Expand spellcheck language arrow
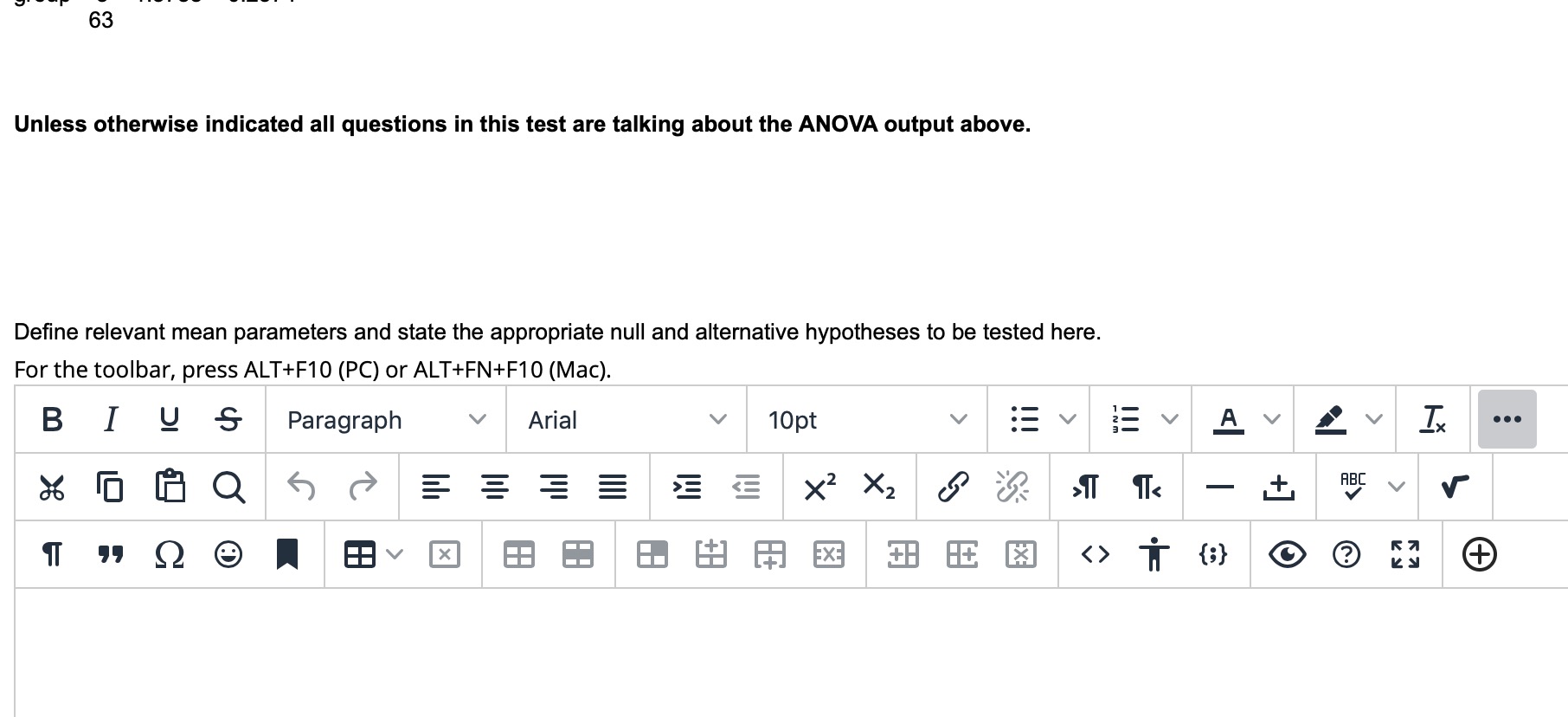The width and height of the screenshot is (1568, 717). click(1396, 488)
